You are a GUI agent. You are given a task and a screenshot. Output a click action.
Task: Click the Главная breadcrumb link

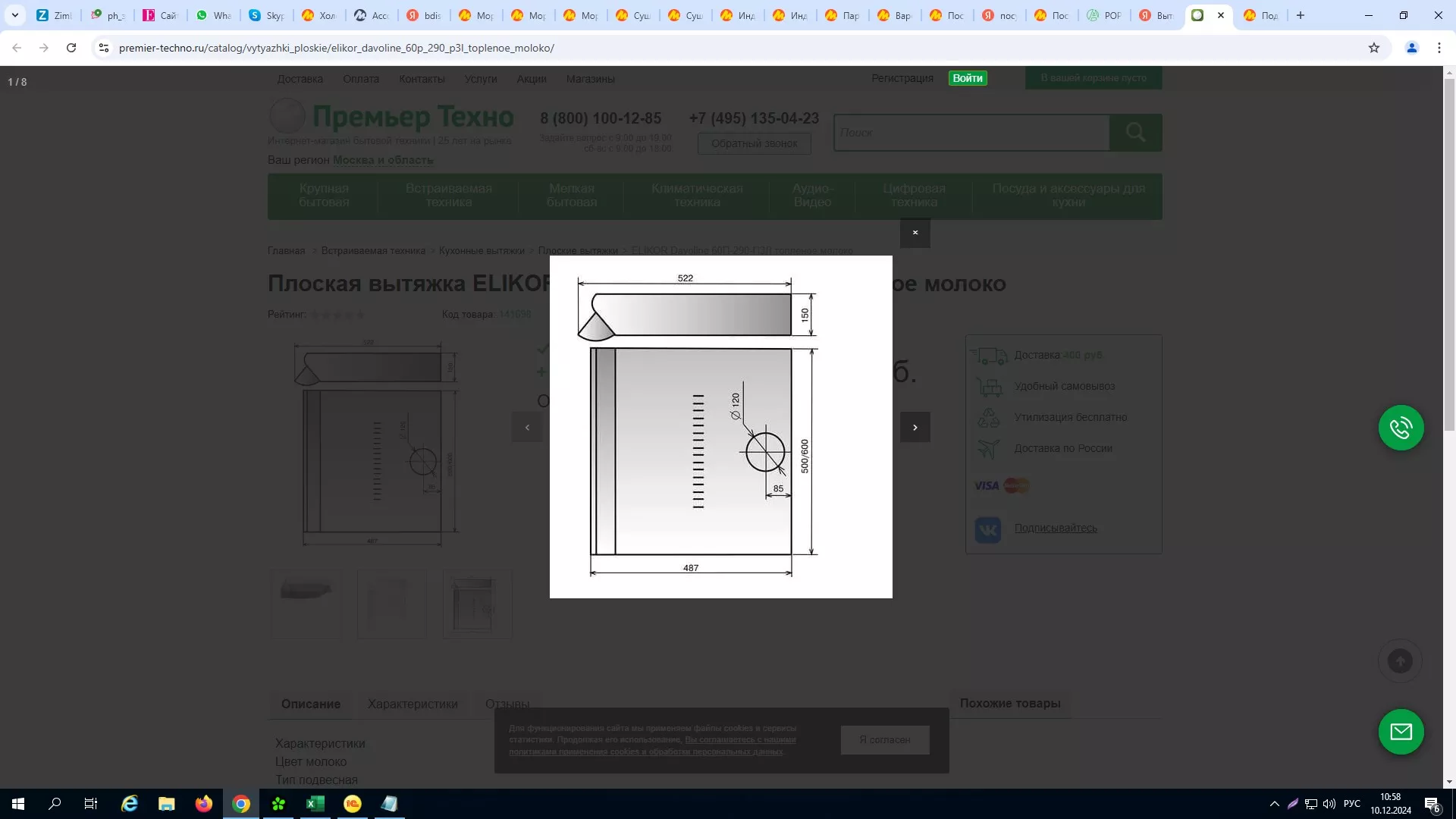[286, 251]
